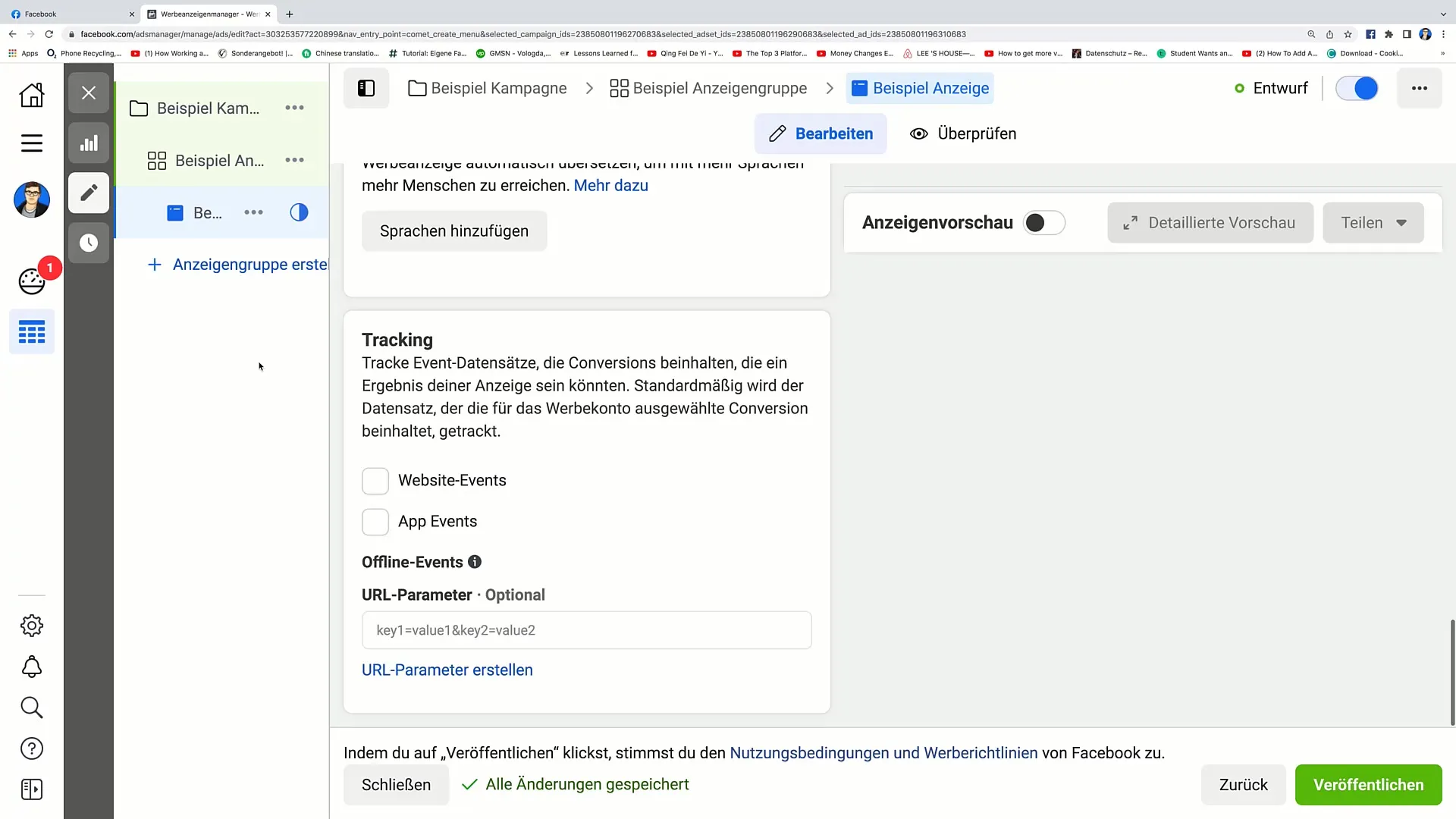This screenshot has height=819, width=1456.
Task: Open the top-right more options menu
Action: [x=1419, y=88]
